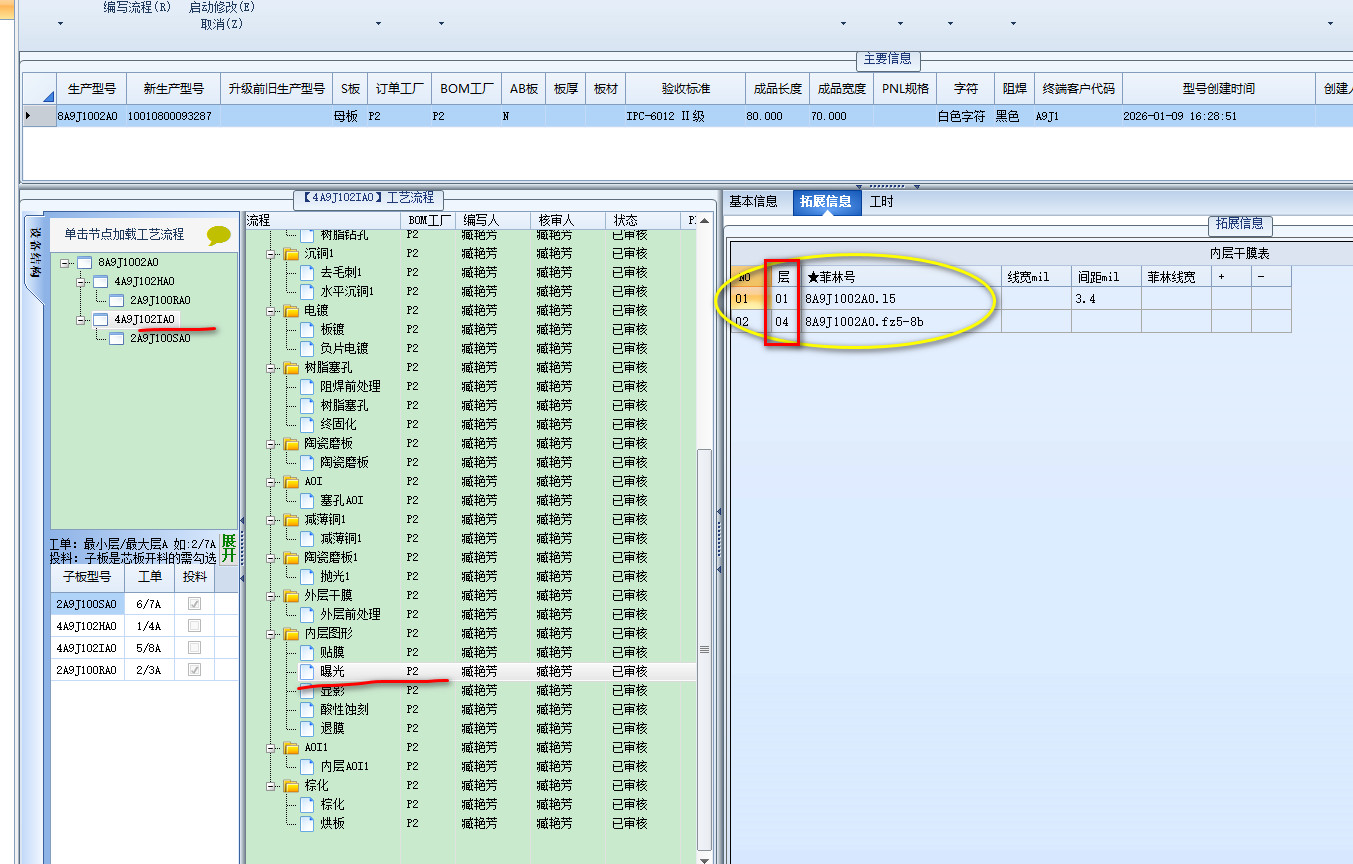Click the green 展开 button
Viewport: 1353px width, 864px height.
[229, 548]
